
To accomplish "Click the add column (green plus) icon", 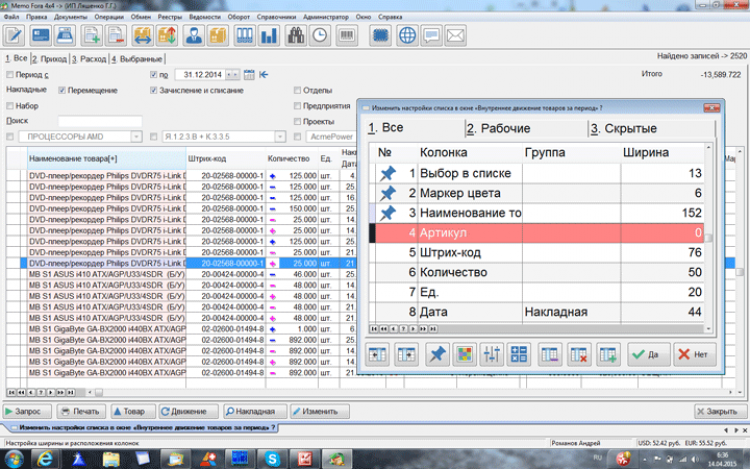I will (x=608, y=354).
